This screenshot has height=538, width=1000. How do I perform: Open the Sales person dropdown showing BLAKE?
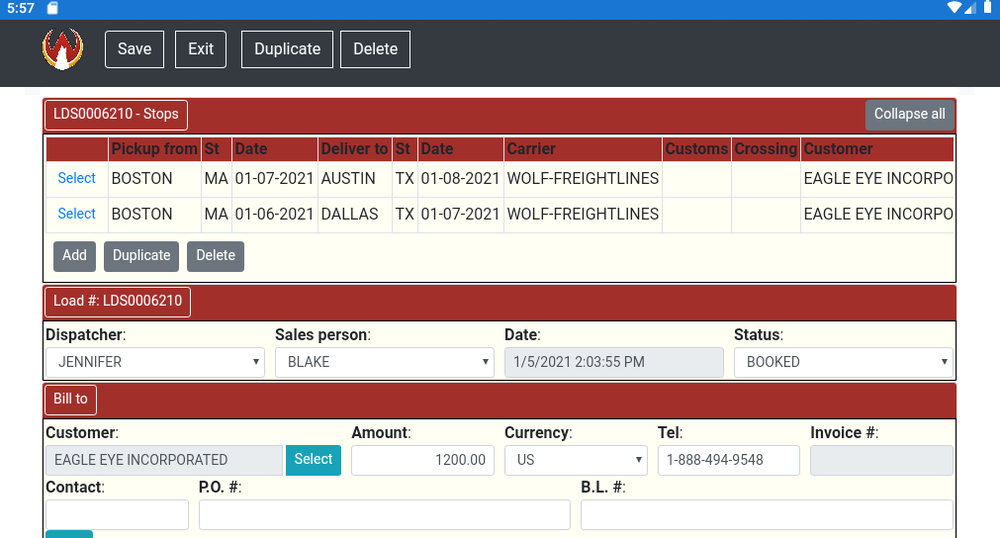click(385, 362)
